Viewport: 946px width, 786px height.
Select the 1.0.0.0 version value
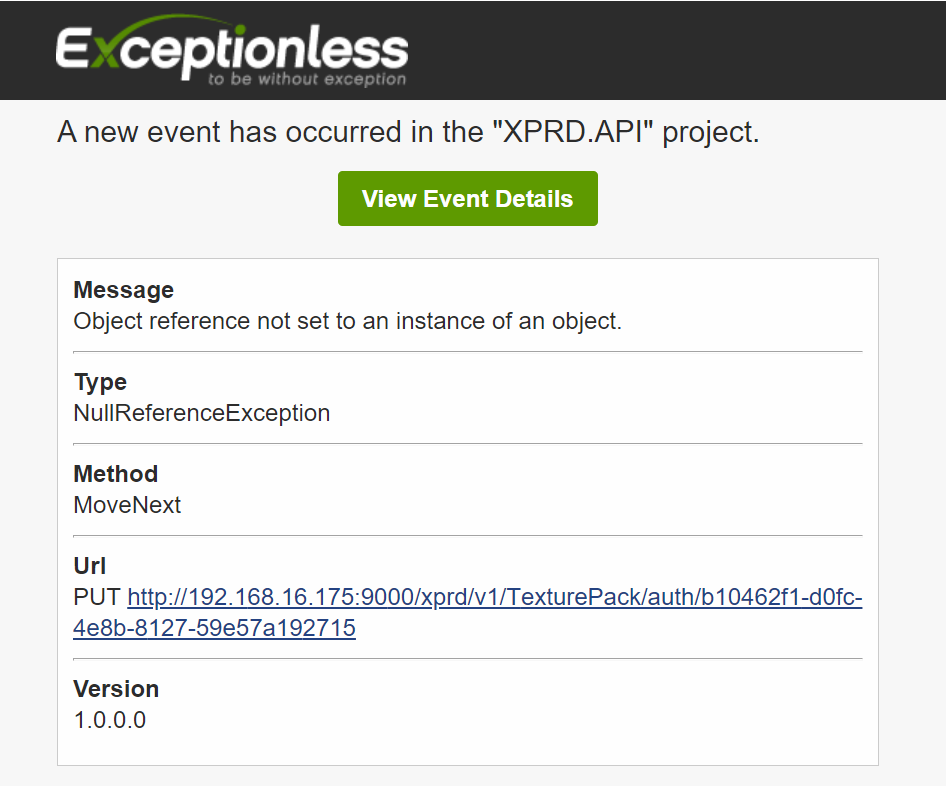pyautogui.click(x=109, y=720)
